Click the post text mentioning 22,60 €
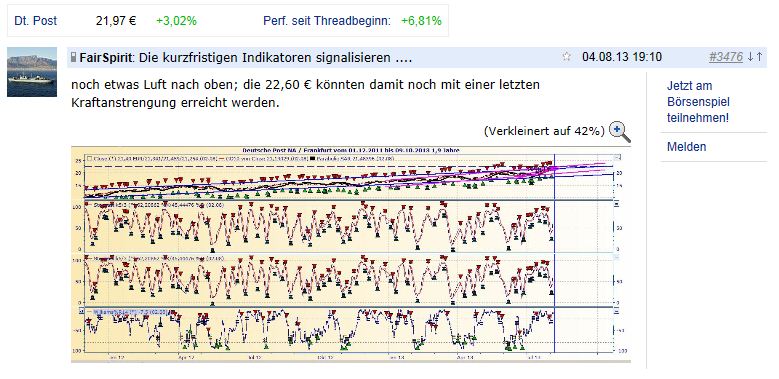 pyautogui.click(x=306, y=94)
